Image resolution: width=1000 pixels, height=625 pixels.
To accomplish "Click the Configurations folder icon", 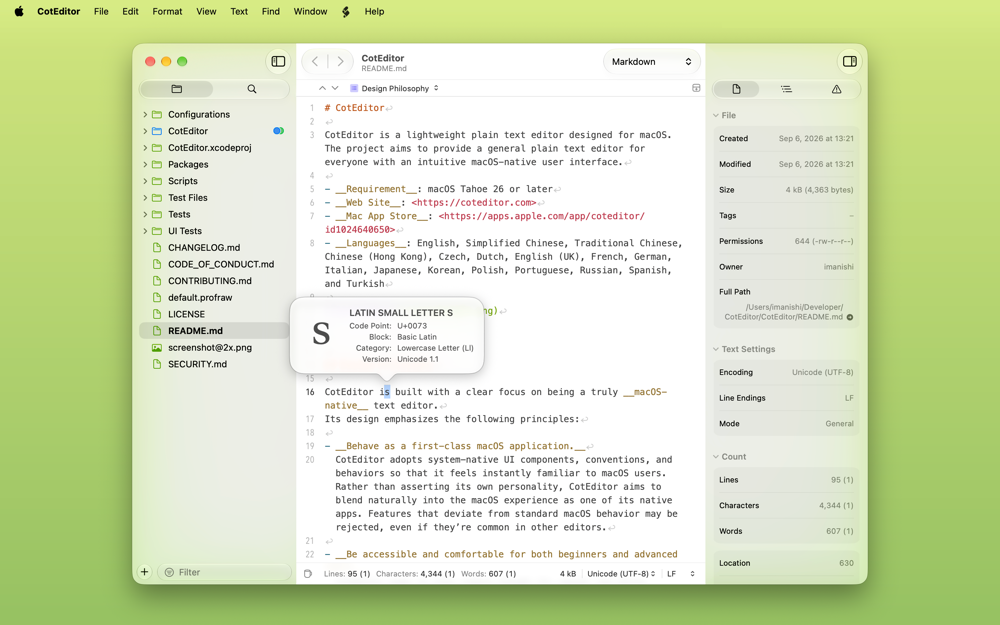I will pos(157,114).
